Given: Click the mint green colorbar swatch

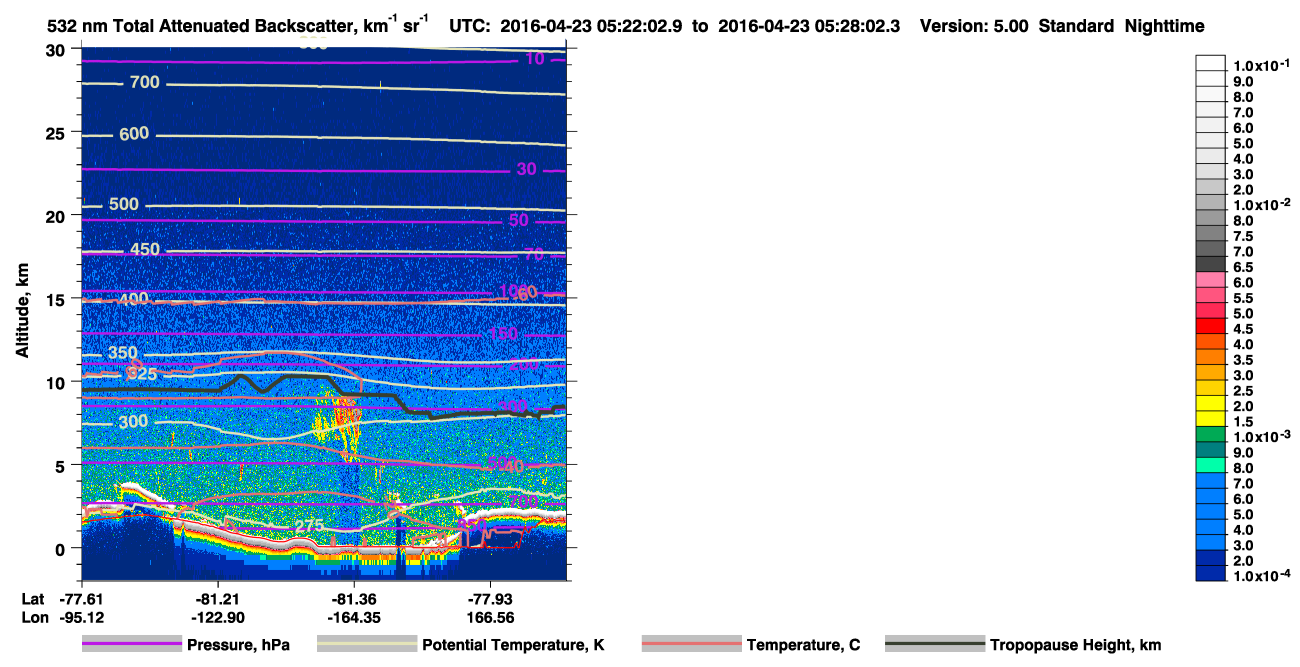Looking at the screenshot, I should coord(1210,465).
